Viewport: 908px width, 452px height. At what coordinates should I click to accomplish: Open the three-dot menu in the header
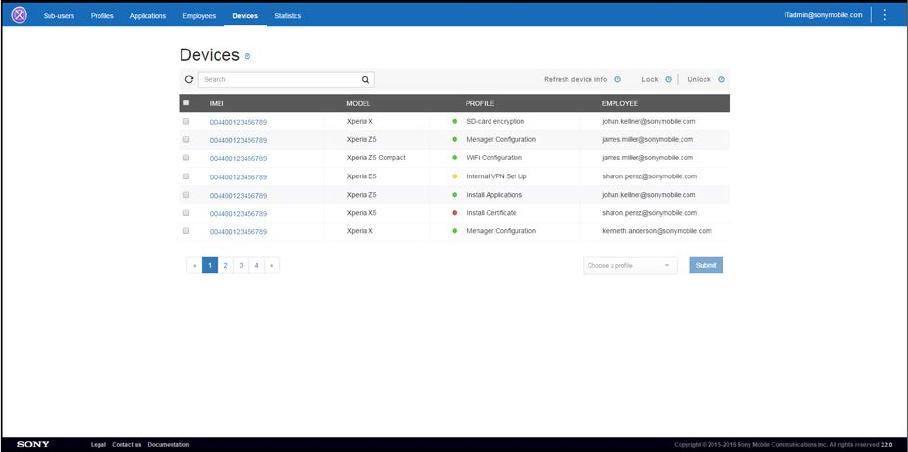click(x=884, y=14)
